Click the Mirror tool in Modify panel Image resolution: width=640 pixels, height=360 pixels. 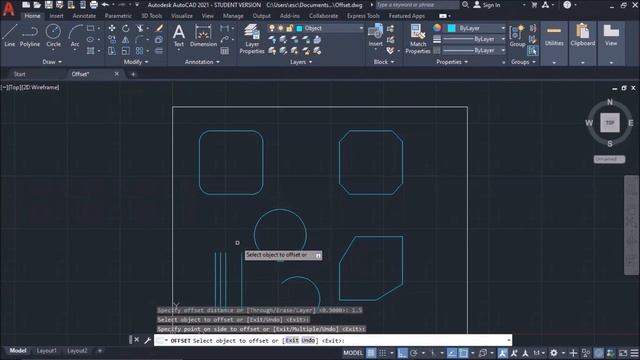126,40
